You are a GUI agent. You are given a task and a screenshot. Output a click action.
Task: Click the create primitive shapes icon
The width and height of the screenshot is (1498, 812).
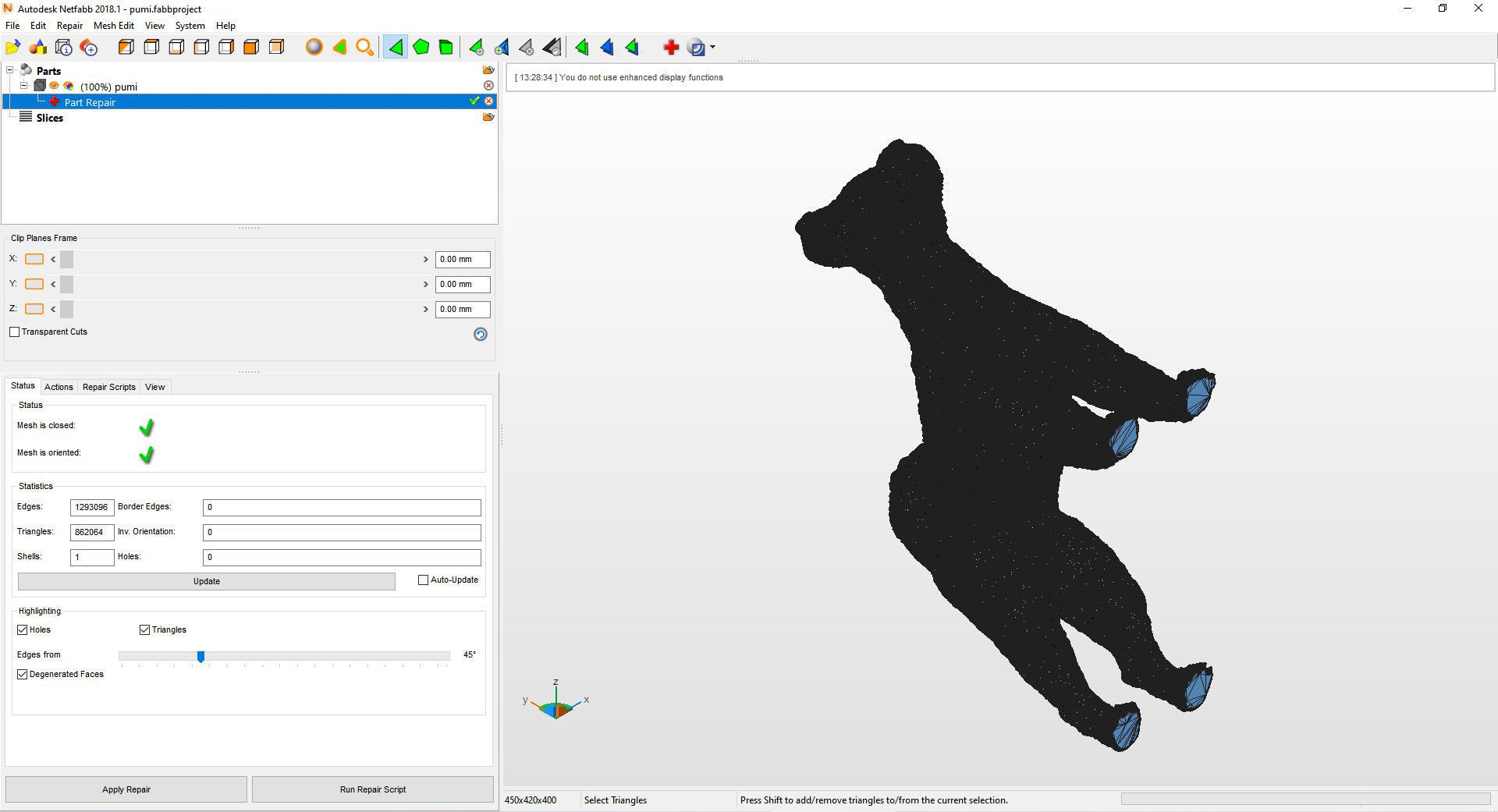coord(38,48)
